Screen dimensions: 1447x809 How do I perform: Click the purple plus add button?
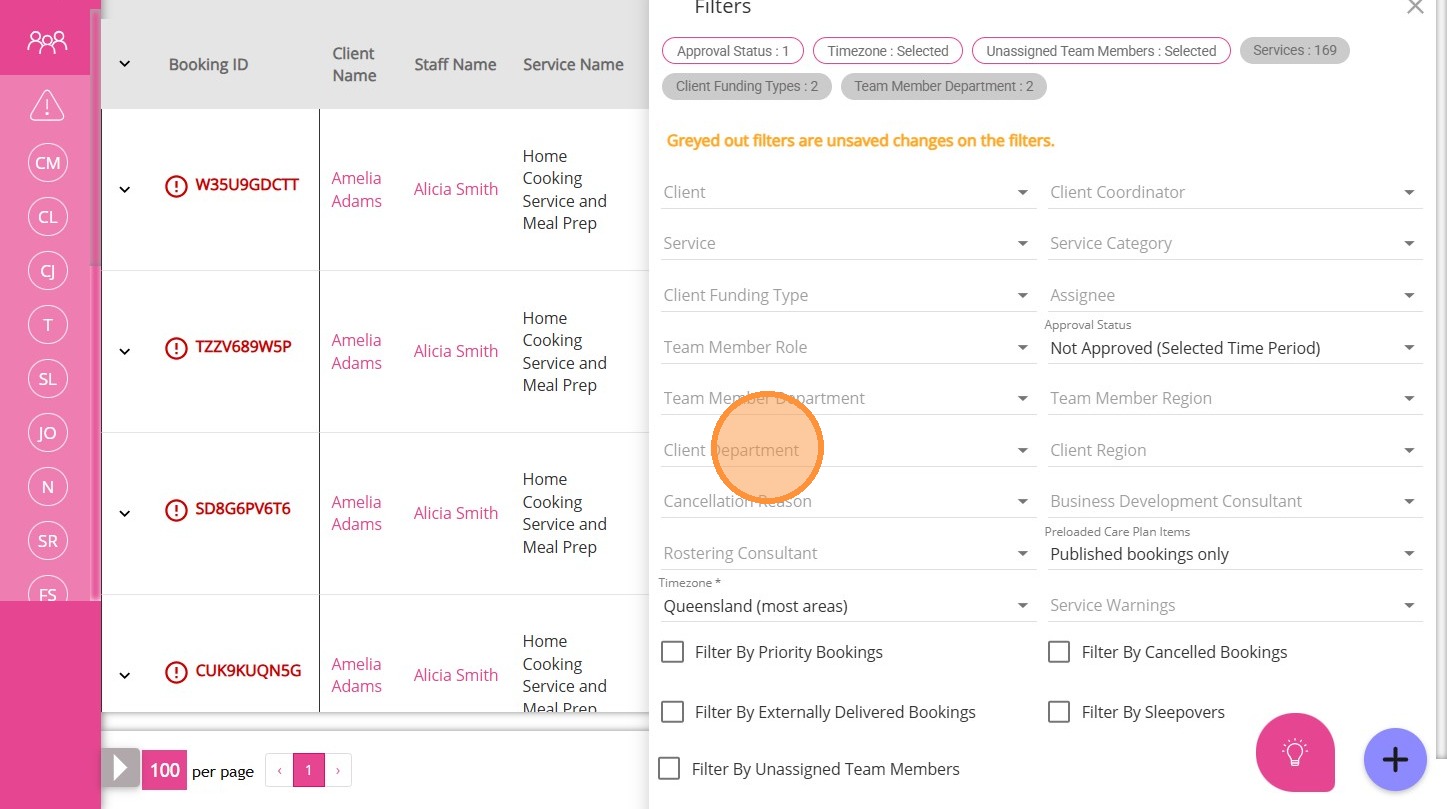pos(1395,760)
